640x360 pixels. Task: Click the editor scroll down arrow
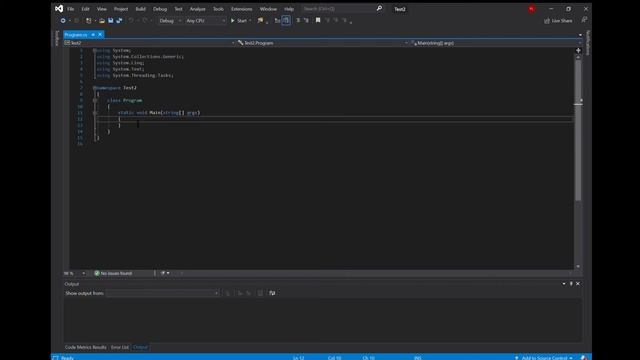(578, 267)
